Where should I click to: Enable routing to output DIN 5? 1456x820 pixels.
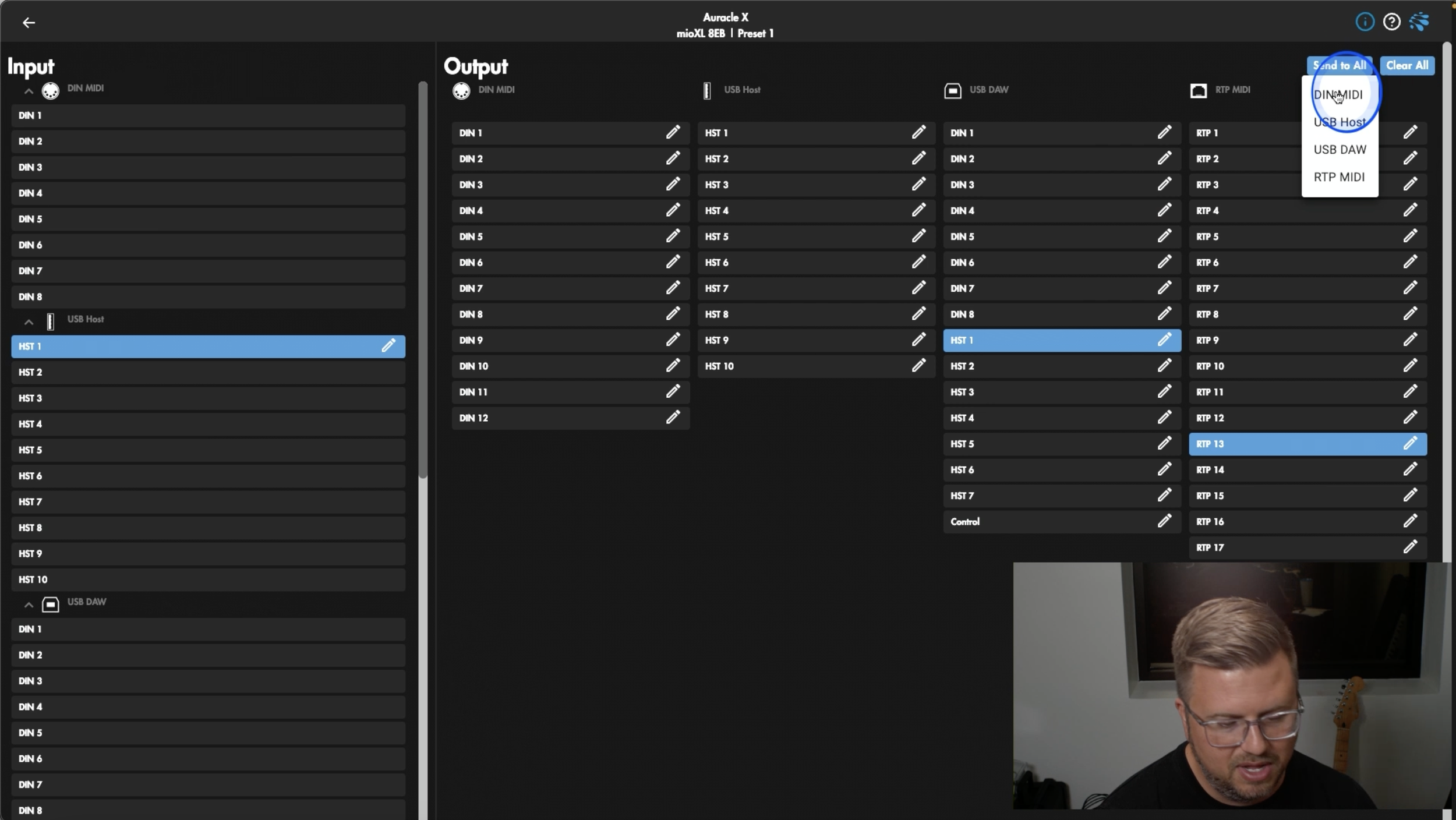pos(553,236)
